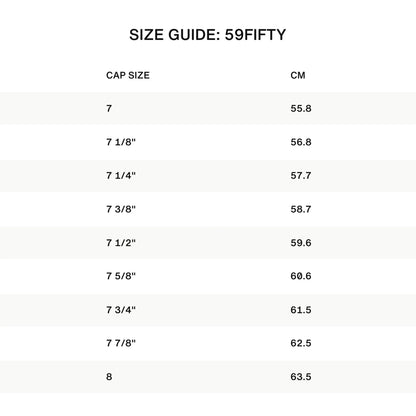Select cap size 7 1/8" entry

(x=121, y=142)
